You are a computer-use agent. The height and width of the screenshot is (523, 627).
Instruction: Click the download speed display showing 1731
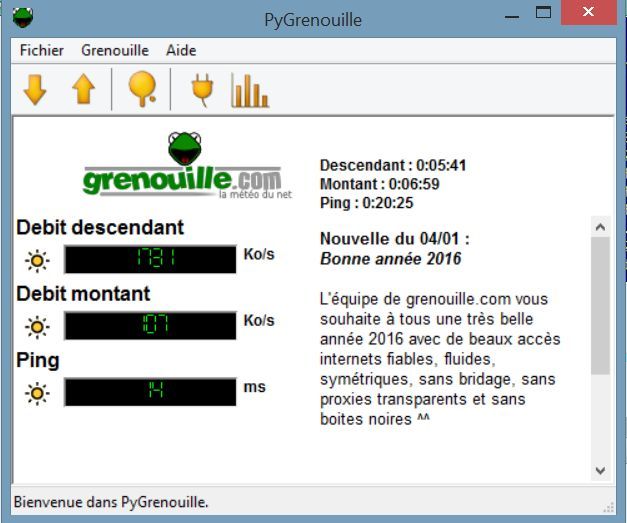pyautogui.click(x=150, y=260)
